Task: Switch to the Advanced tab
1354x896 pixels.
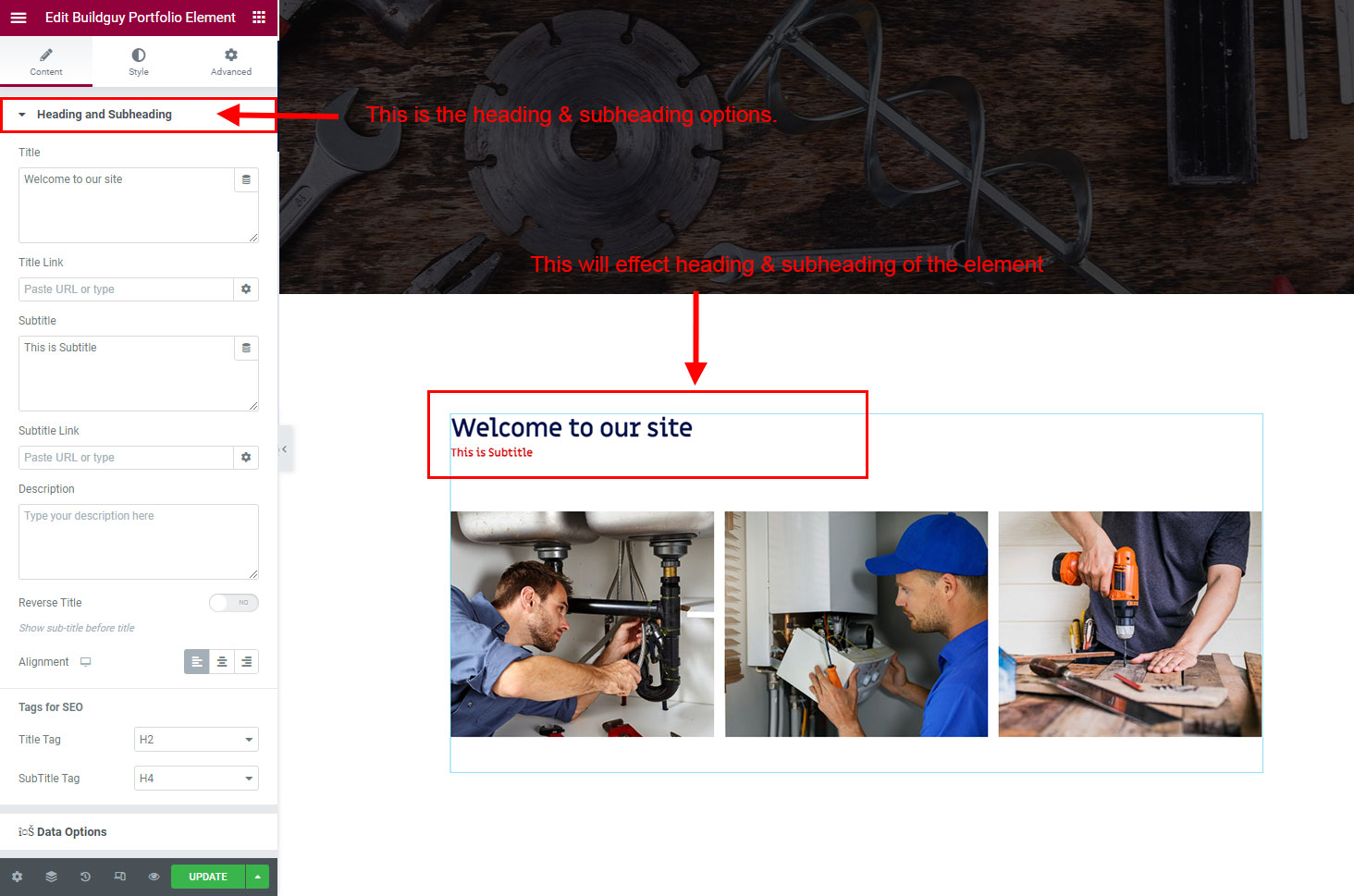Action: tap(231, 62)
